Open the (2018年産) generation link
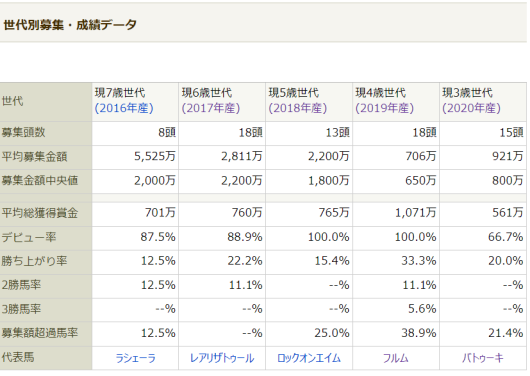This screenshot has height=376, width=530. tap(298, 108)
